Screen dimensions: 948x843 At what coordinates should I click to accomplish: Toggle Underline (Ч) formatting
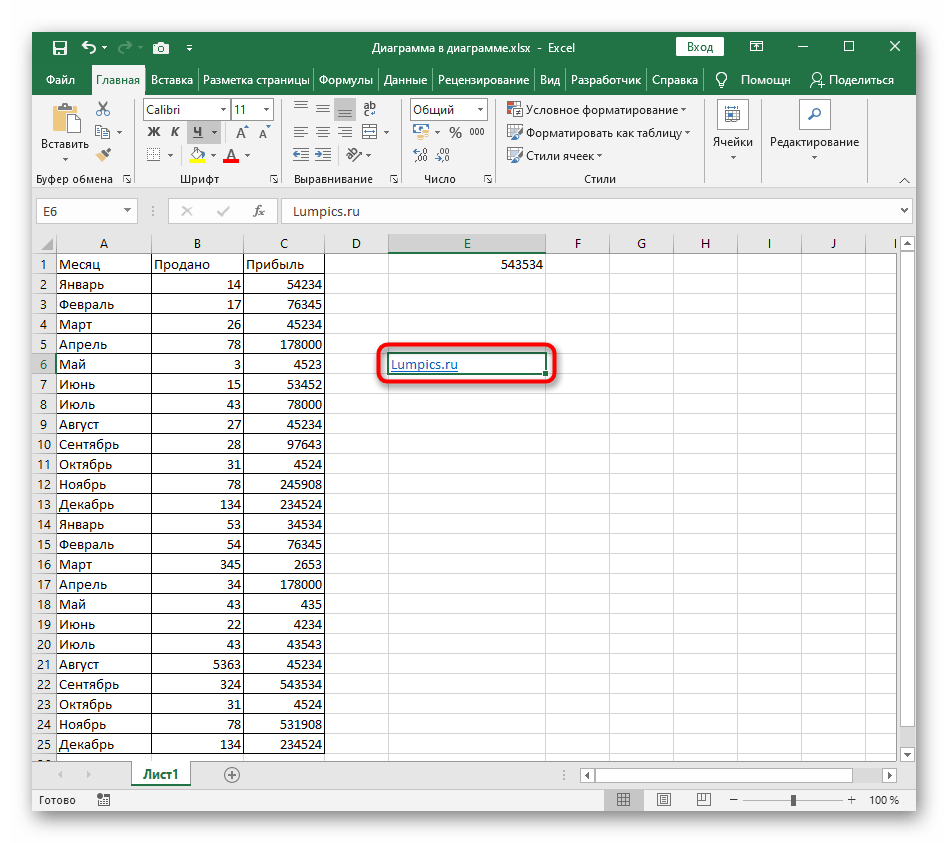[x=197, y=132]
